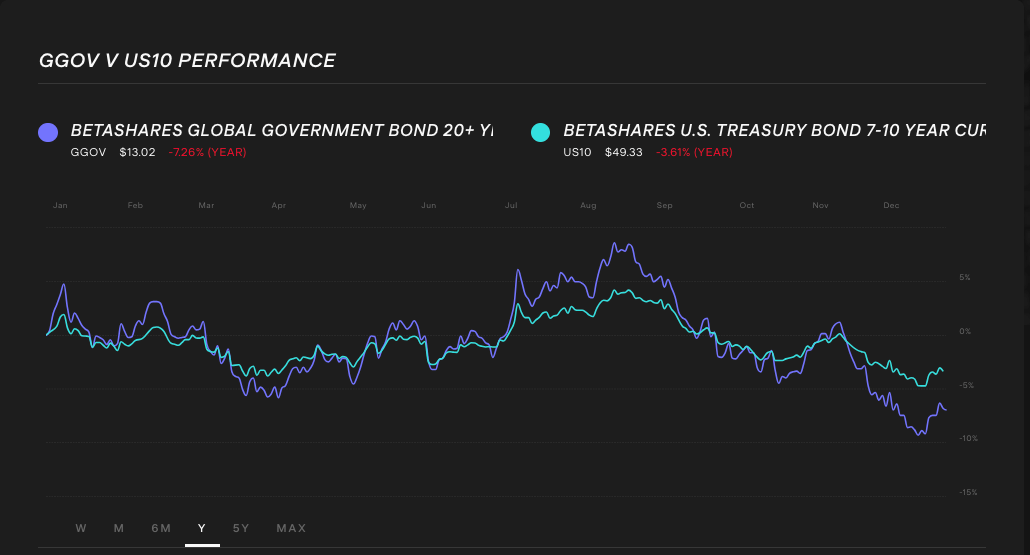Image resolution: width=1030 pixels, height=555 pixels.
Task: Open BetaShares Global Government Bond 20+ title
Action: click(282, 130)
